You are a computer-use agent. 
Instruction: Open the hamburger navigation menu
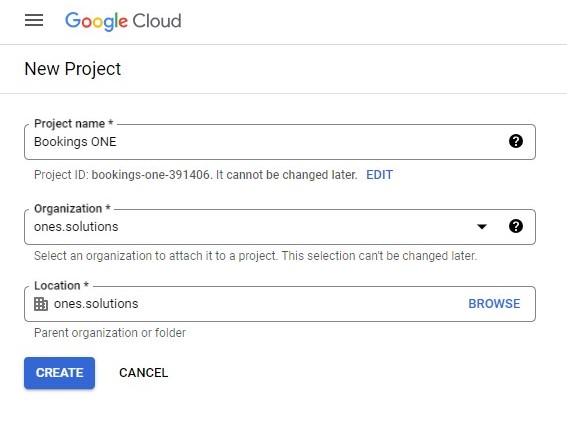[34, 20]
